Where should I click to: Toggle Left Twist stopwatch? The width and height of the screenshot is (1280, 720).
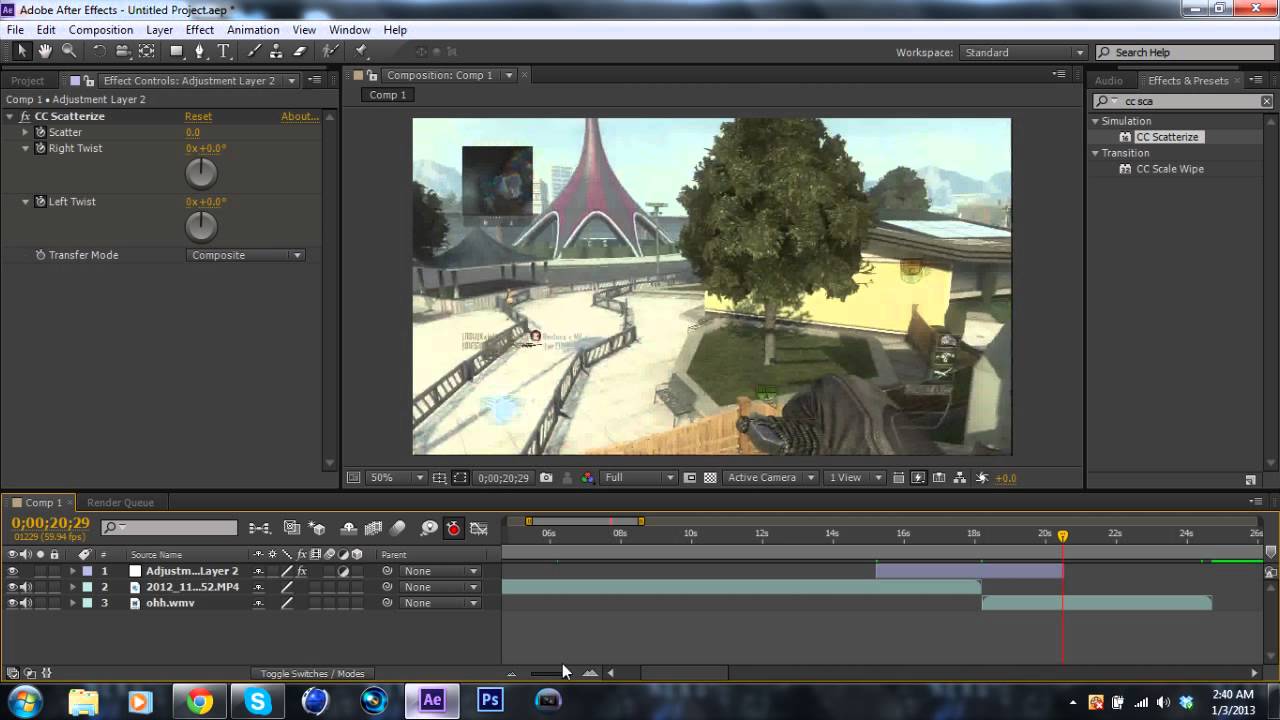coord(41,201)
